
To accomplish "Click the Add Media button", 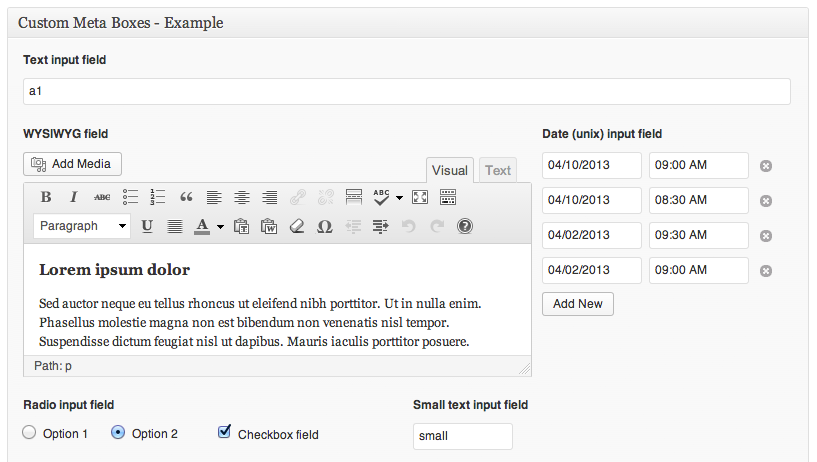I will [x=72, y=164].
